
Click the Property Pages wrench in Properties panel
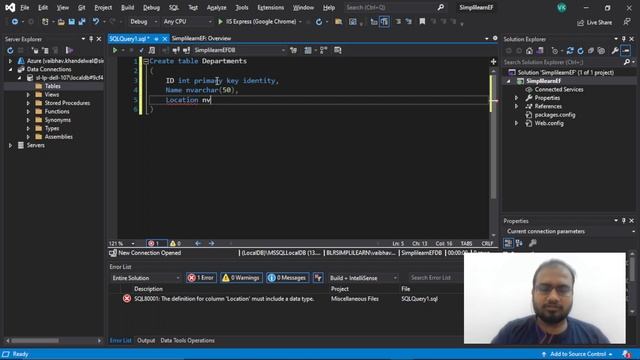tap(532, 243)
